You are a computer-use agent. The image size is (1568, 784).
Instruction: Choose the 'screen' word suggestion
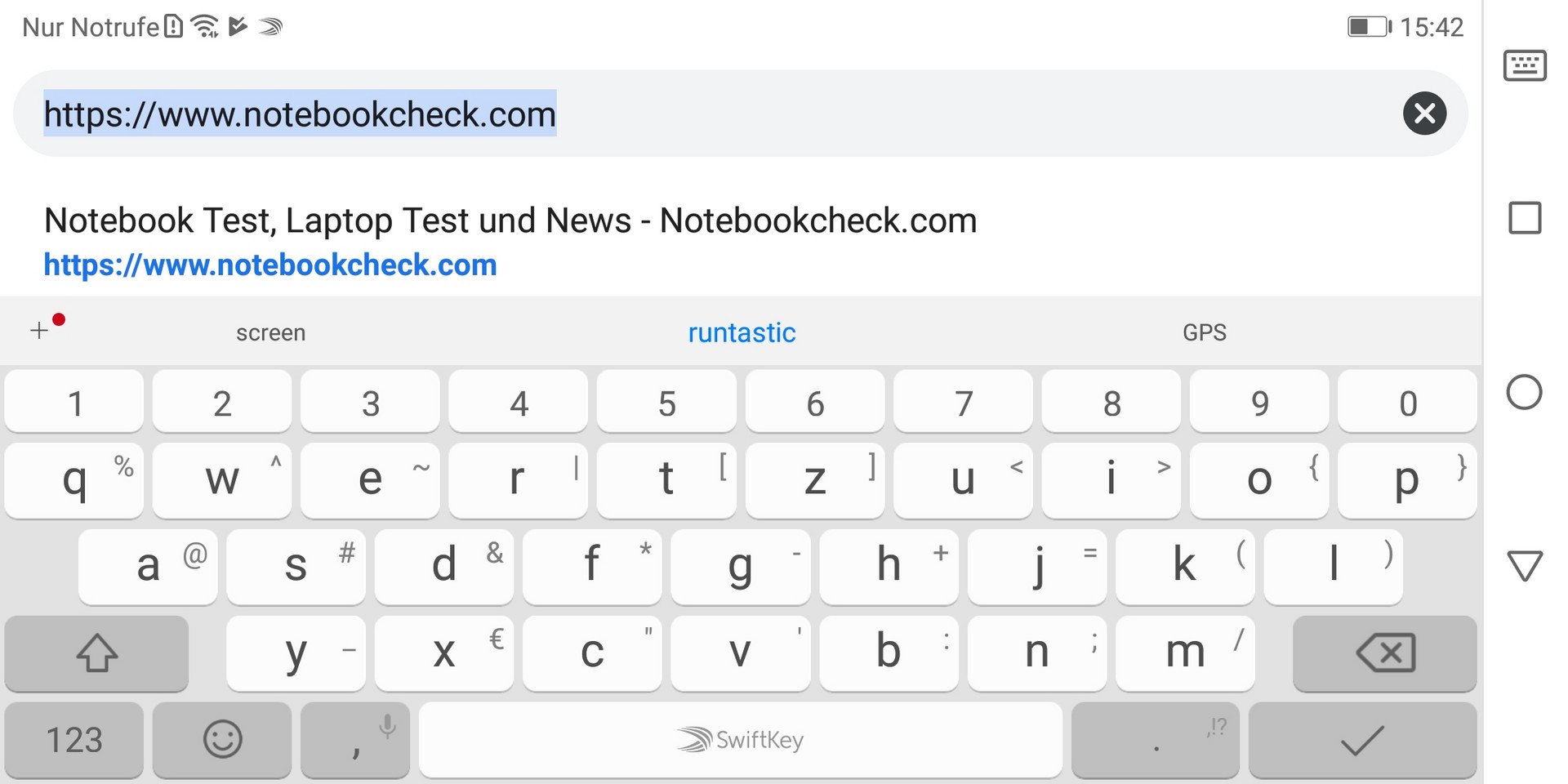coord(270,332)
